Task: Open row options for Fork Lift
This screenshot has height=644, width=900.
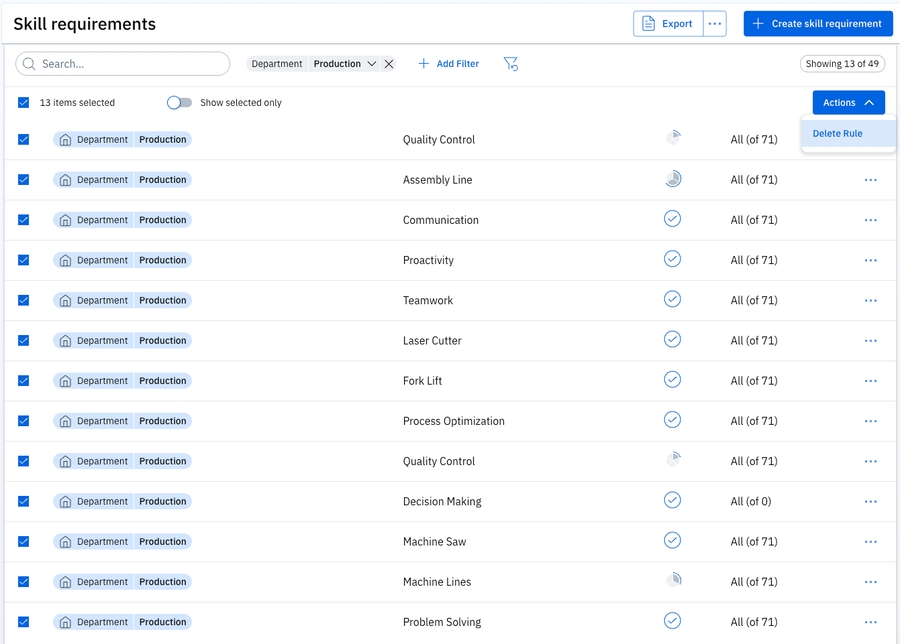Action: pyautogui.click(x=870, y=381)
